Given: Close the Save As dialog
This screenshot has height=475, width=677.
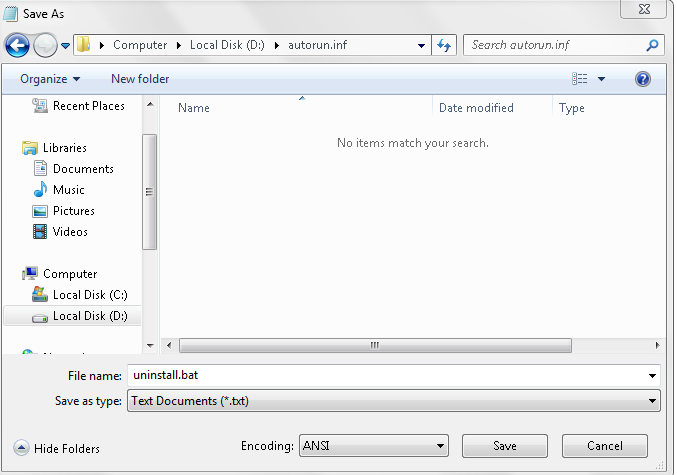Looking at the screenshot, I should pyautogui.click(x=644, y=9).
